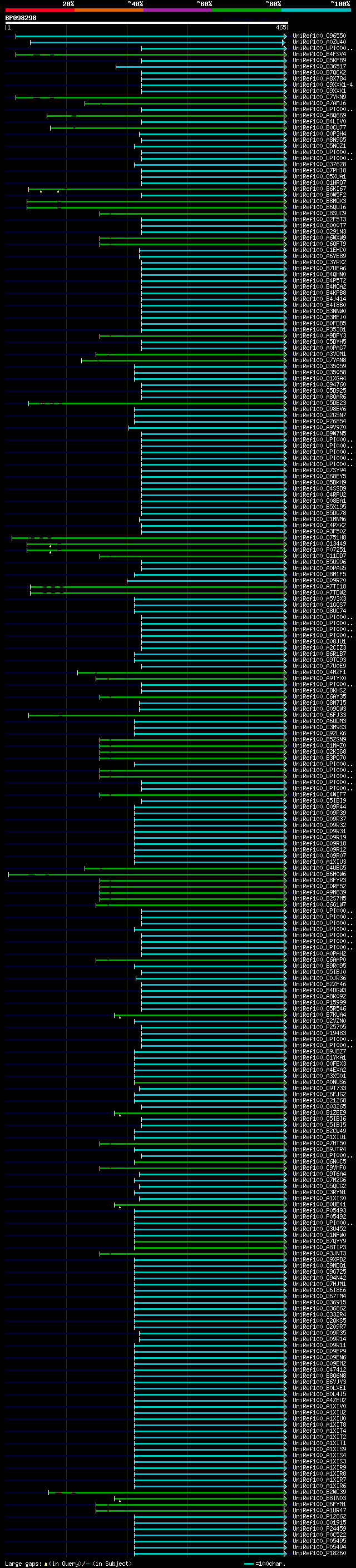The width and height of the screenshot is (356, 1568).
Task: Select hit label UniRef100_A1XIR6
Action: point(319,1486)
